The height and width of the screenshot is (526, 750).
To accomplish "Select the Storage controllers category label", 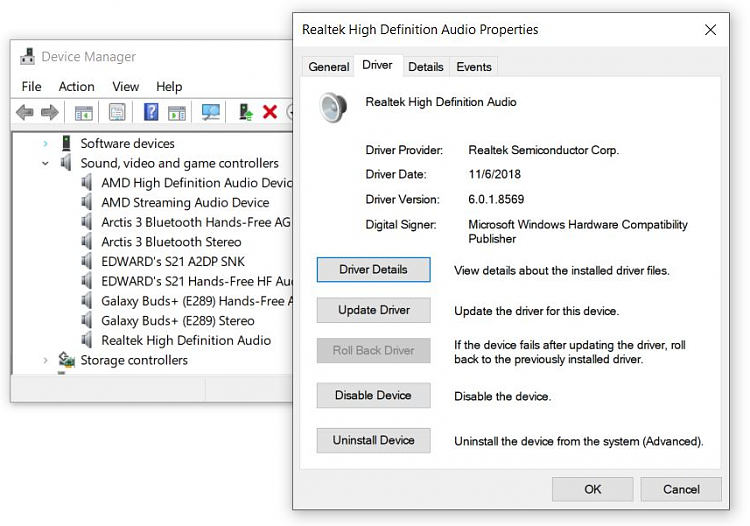I will [134, 360].
